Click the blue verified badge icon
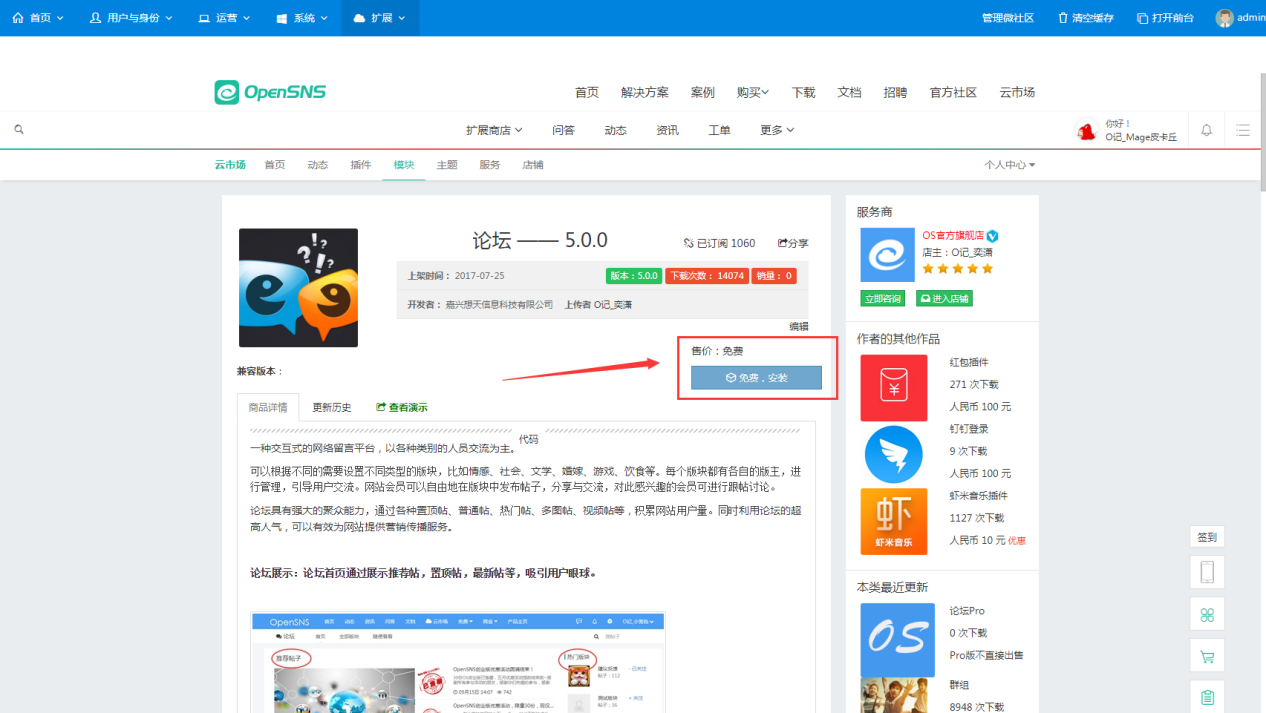 pos(992,236)
